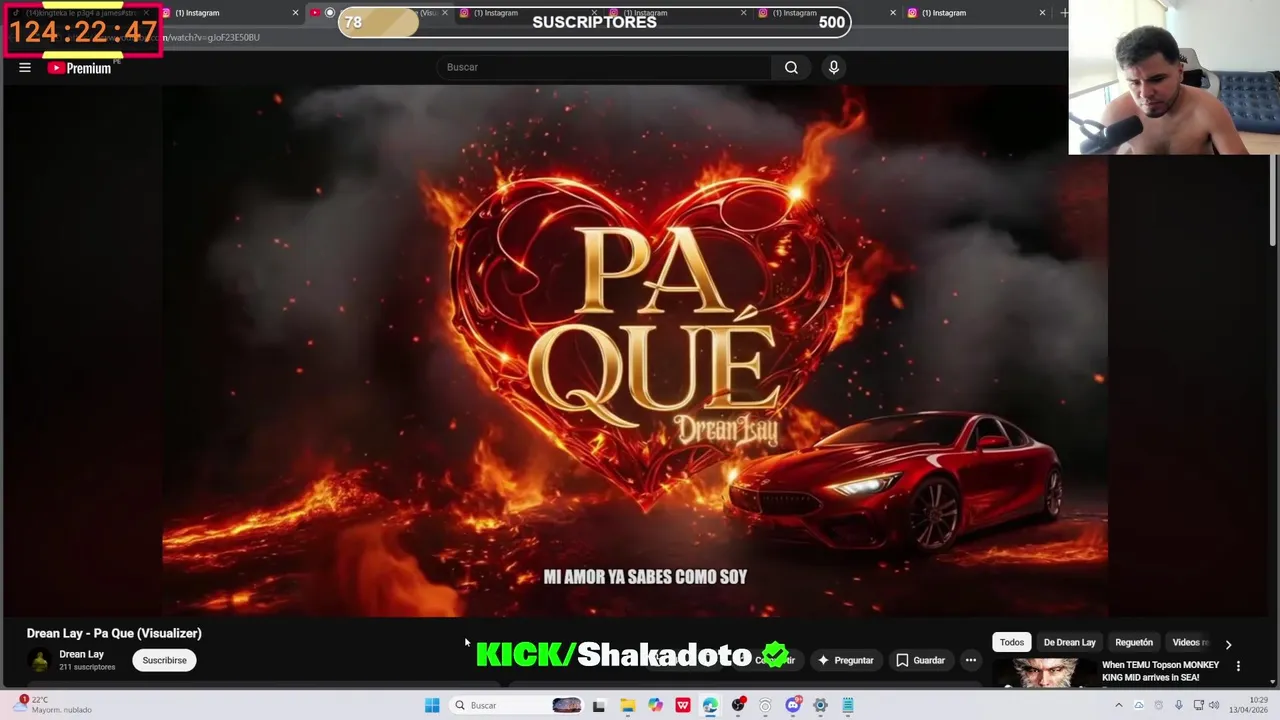Open the Drean Lay channel name link
The height and width of the screenshot is (720, 1280).
click(x=81, y=654)
